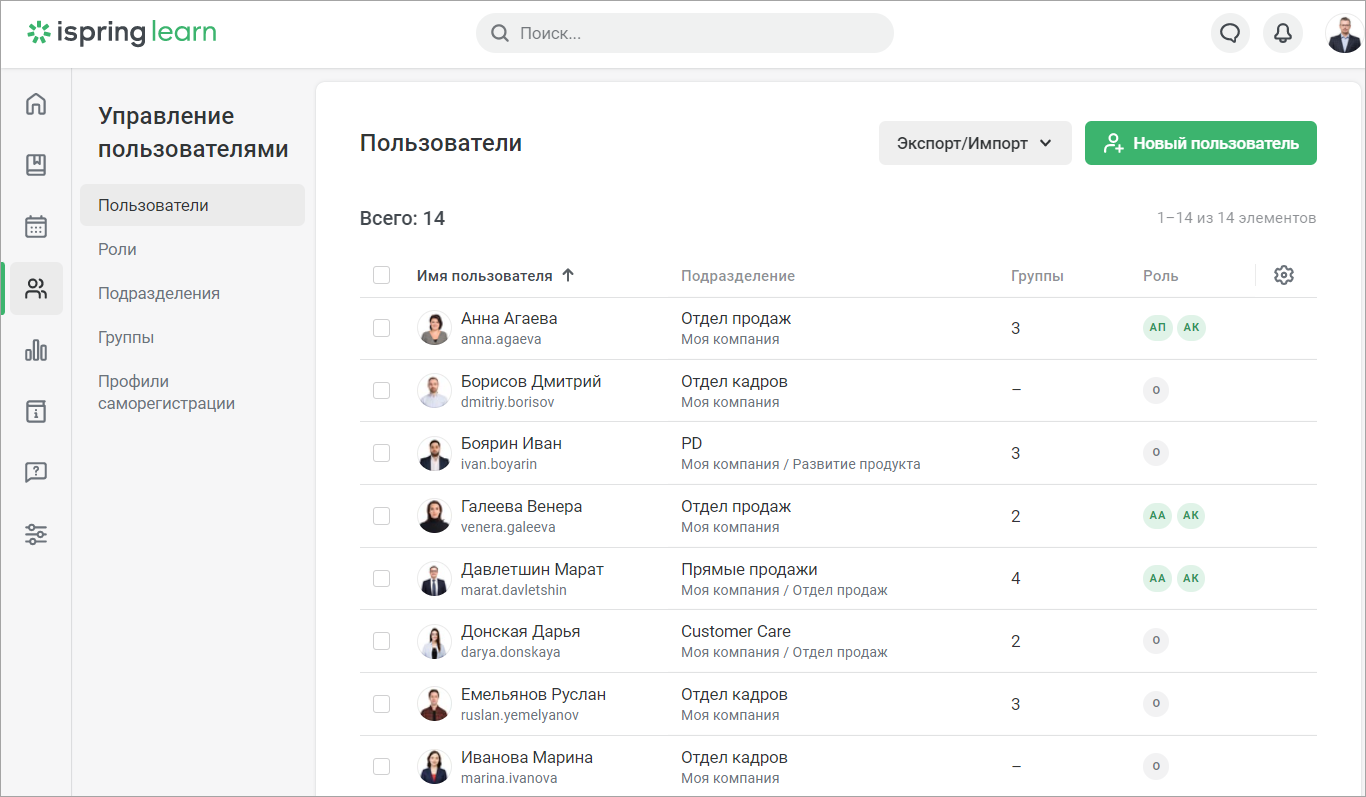Click the О role badge for Борисов Дмитрий
1366x797 pixels.
(x=1156, y=391)
